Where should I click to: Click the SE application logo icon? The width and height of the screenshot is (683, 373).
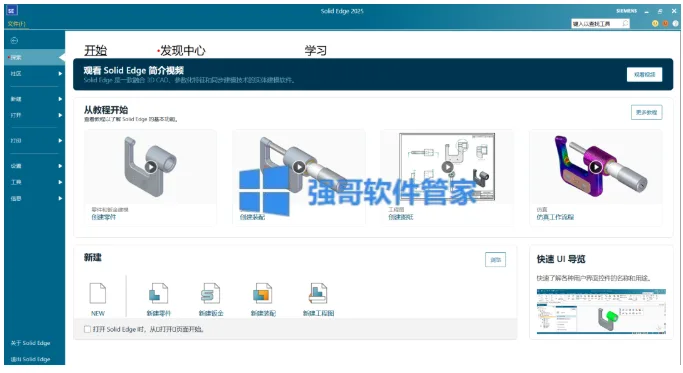(12, 11)
